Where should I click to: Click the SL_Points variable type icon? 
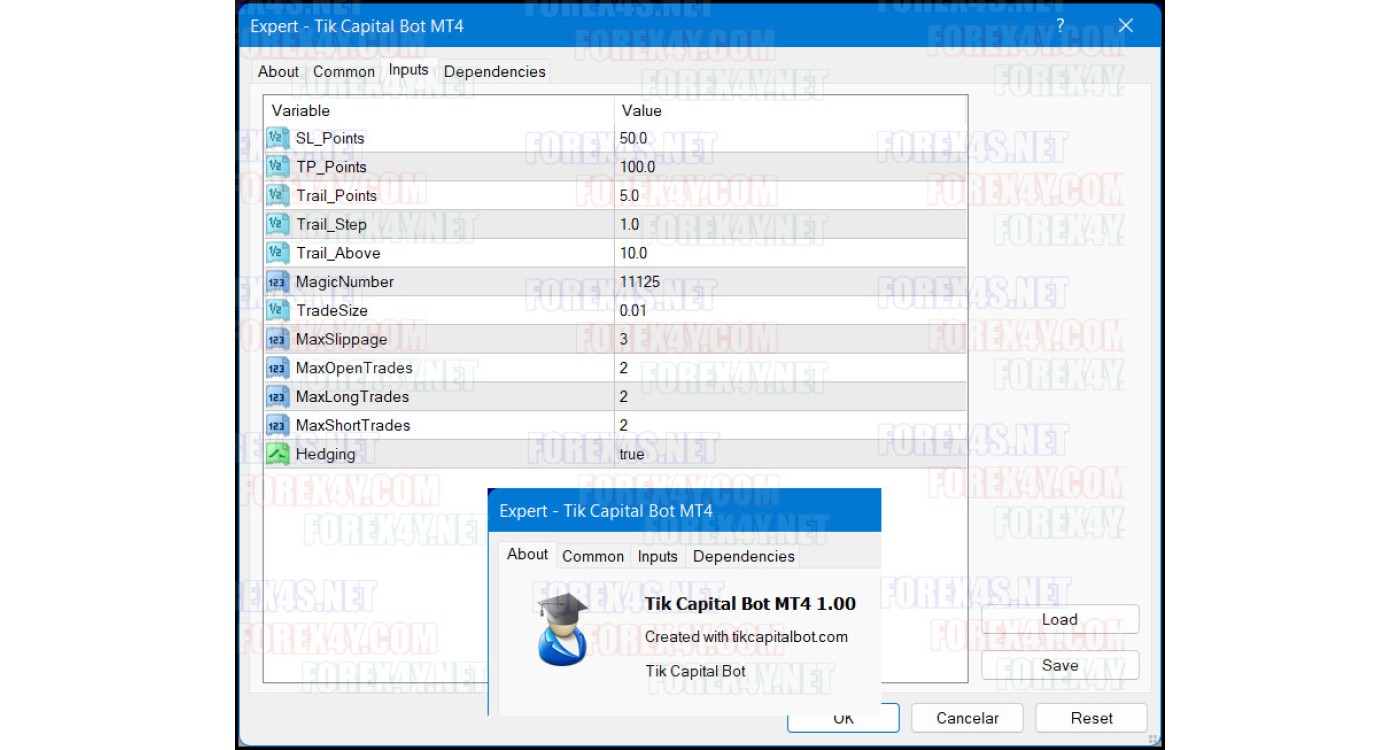pos(278,138)
